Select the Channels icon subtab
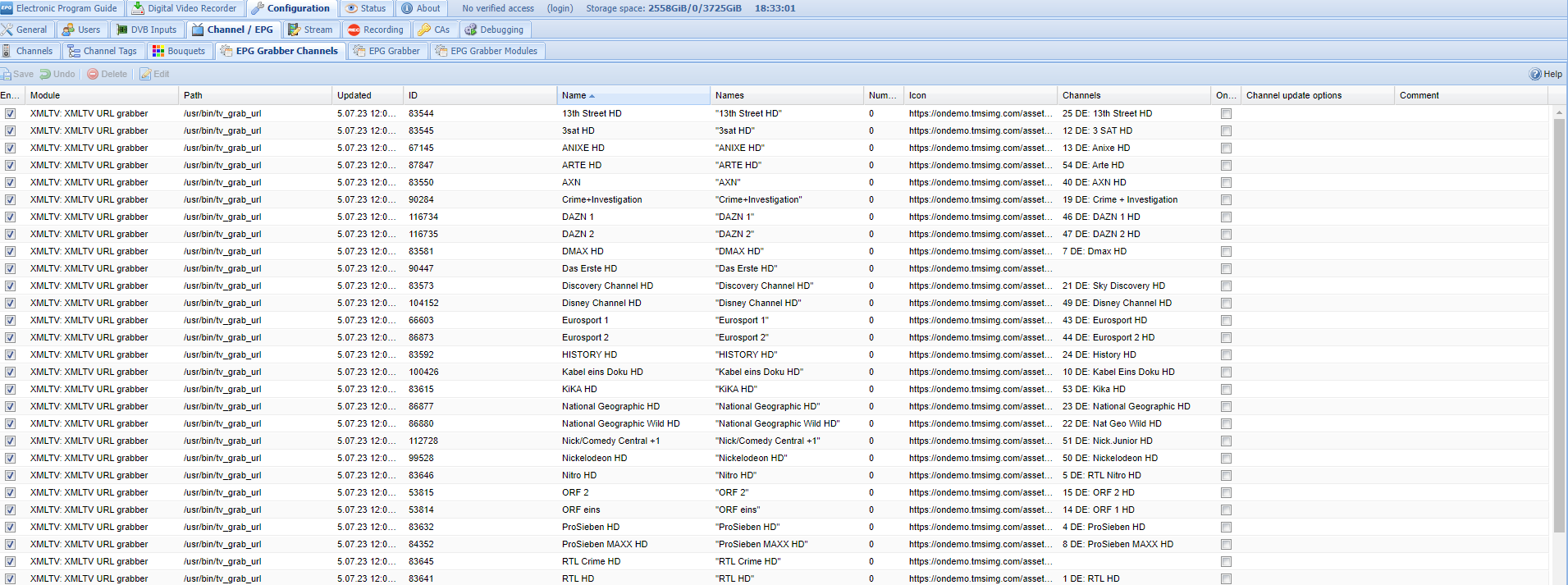Screen dimensions: 1568x585 pyautogui.click(x=28, y=51)
